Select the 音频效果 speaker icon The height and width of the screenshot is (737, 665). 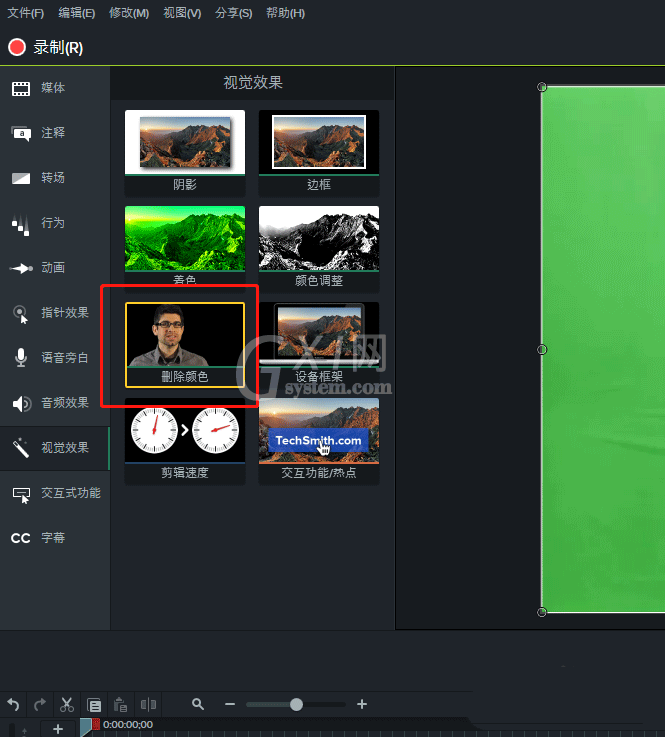pos(21,403)
